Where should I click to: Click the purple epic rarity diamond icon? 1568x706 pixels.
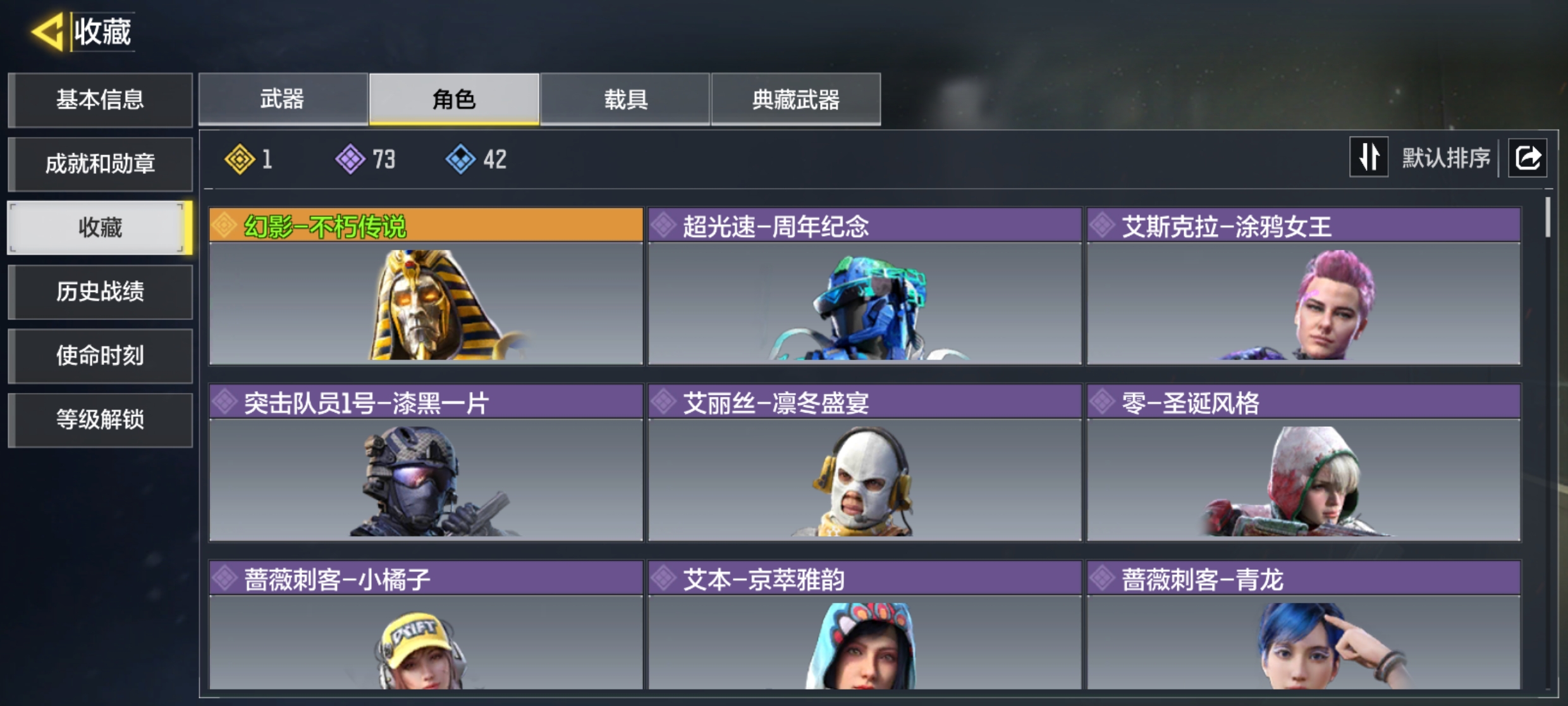coord(350,159)
